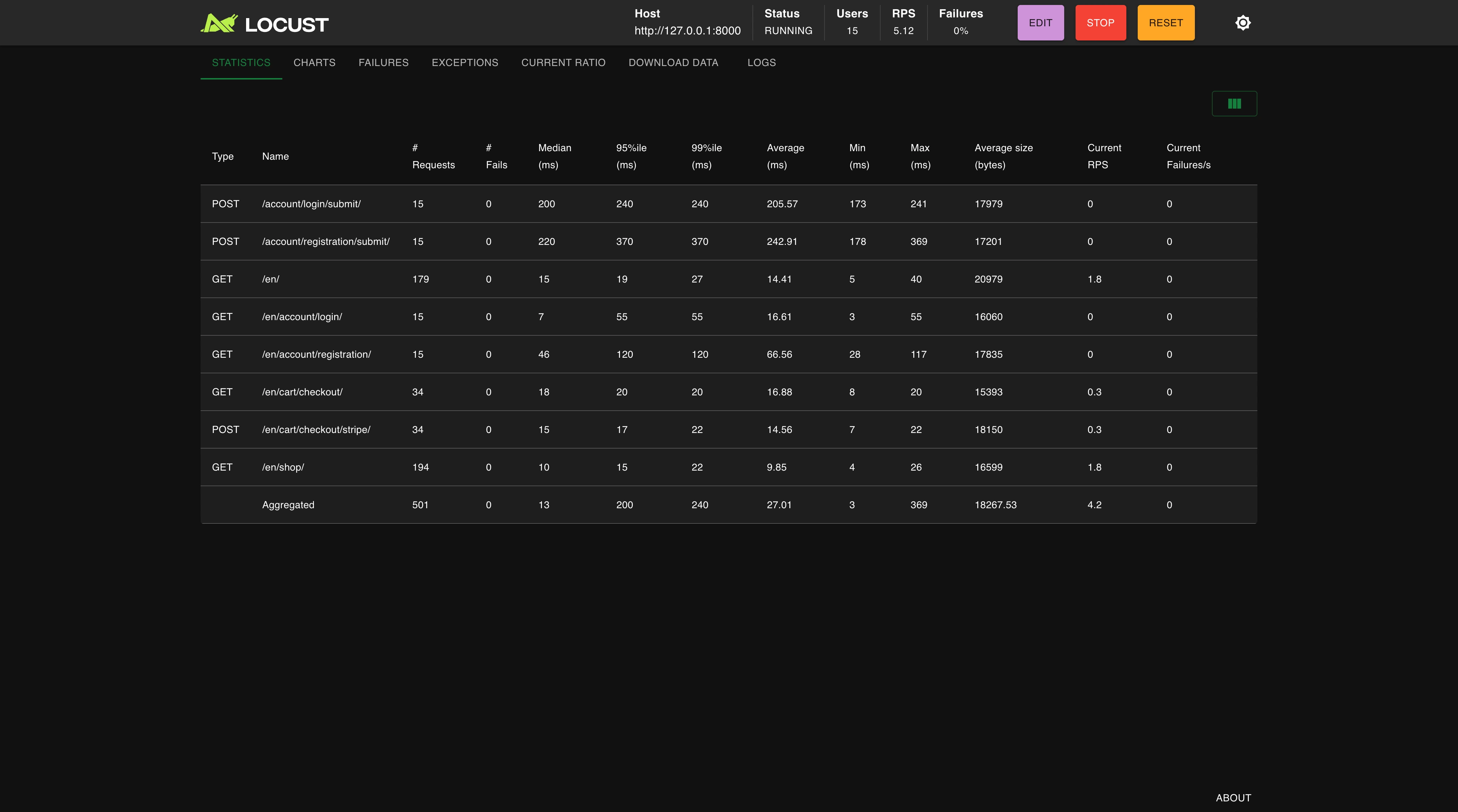
Task: Click the header RPS value 5.12
Action: [903, 31]
